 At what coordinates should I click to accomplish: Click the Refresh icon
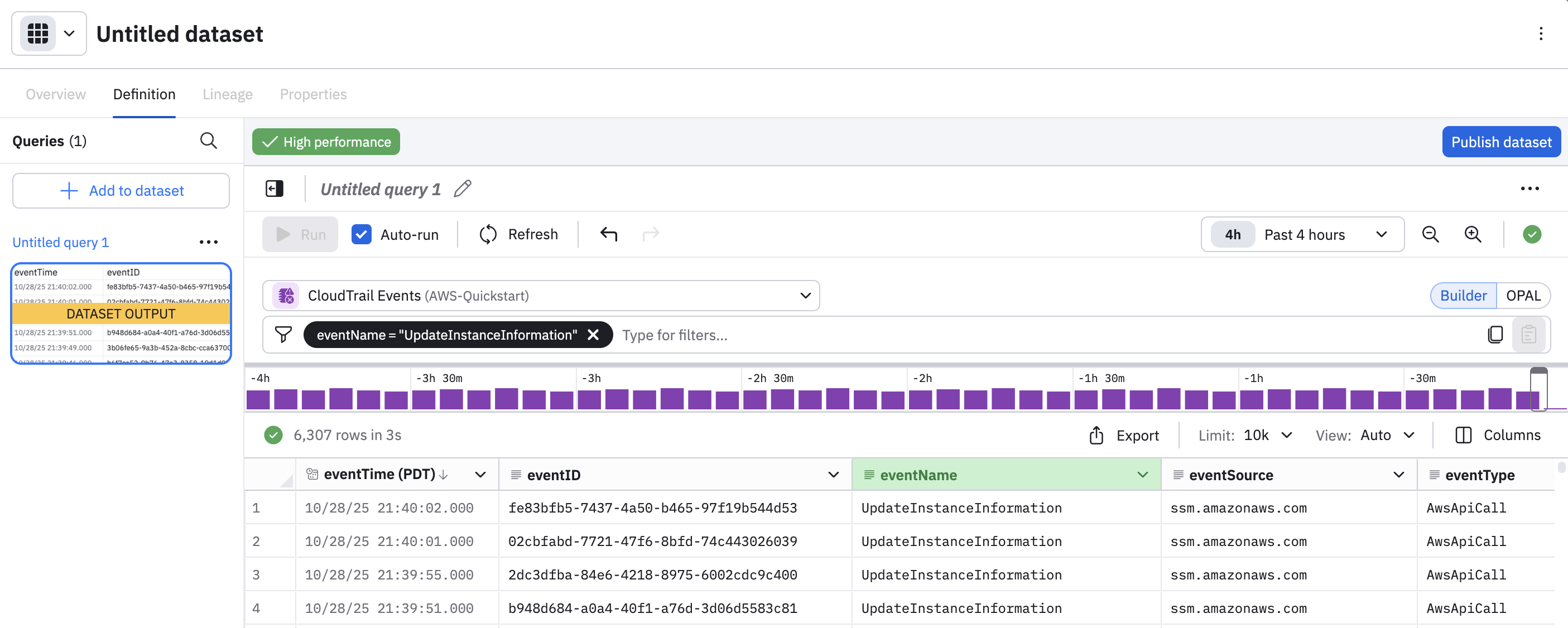tap(488, 234)
